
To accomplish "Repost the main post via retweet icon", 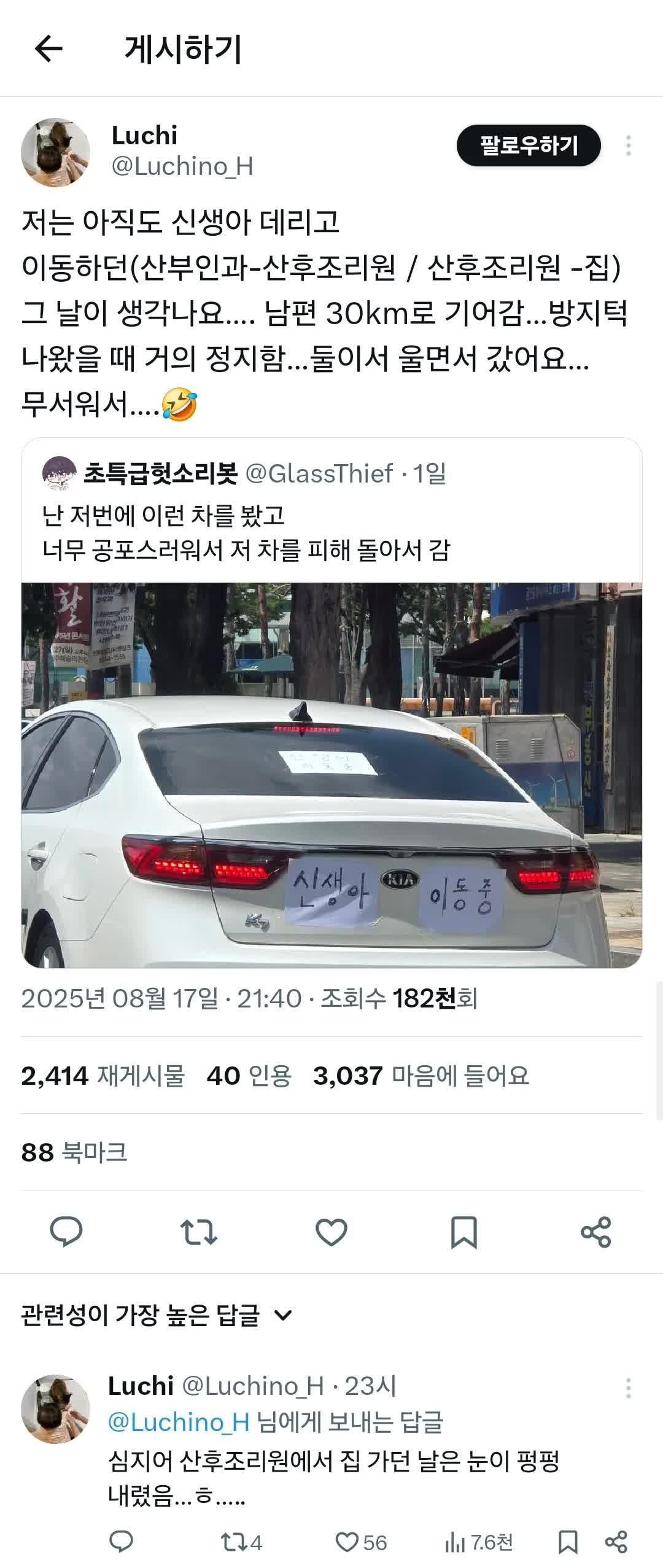I will coord(199,1231).
